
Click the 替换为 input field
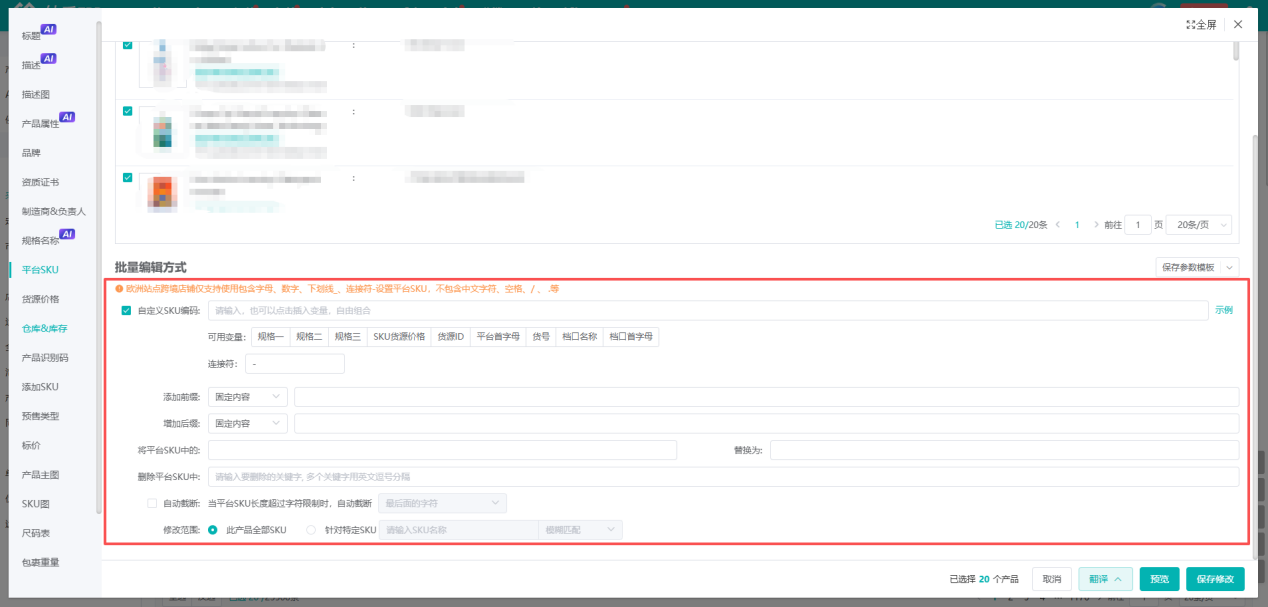point(1004,450)
